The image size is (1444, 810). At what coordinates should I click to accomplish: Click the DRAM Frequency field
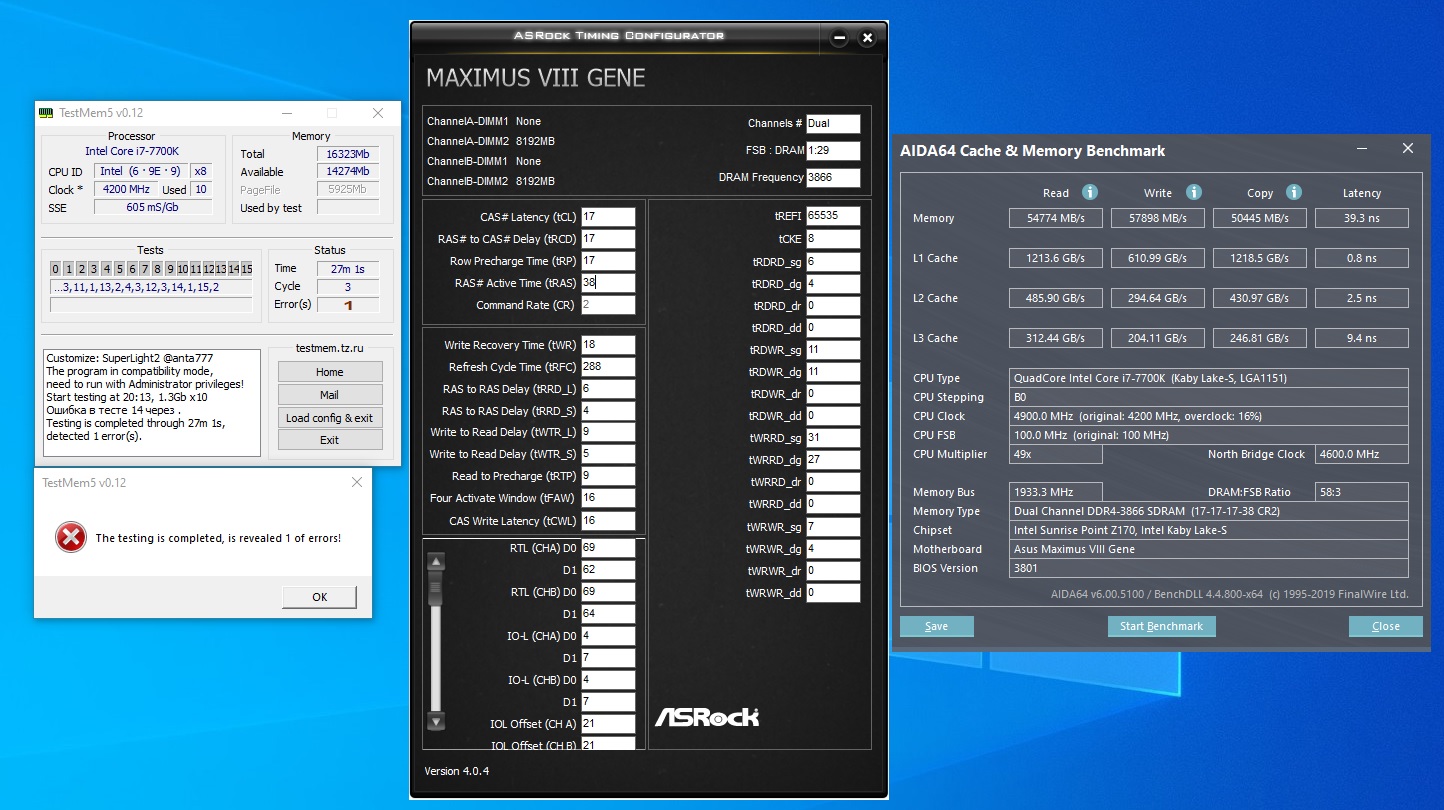[x=833, y=178]
